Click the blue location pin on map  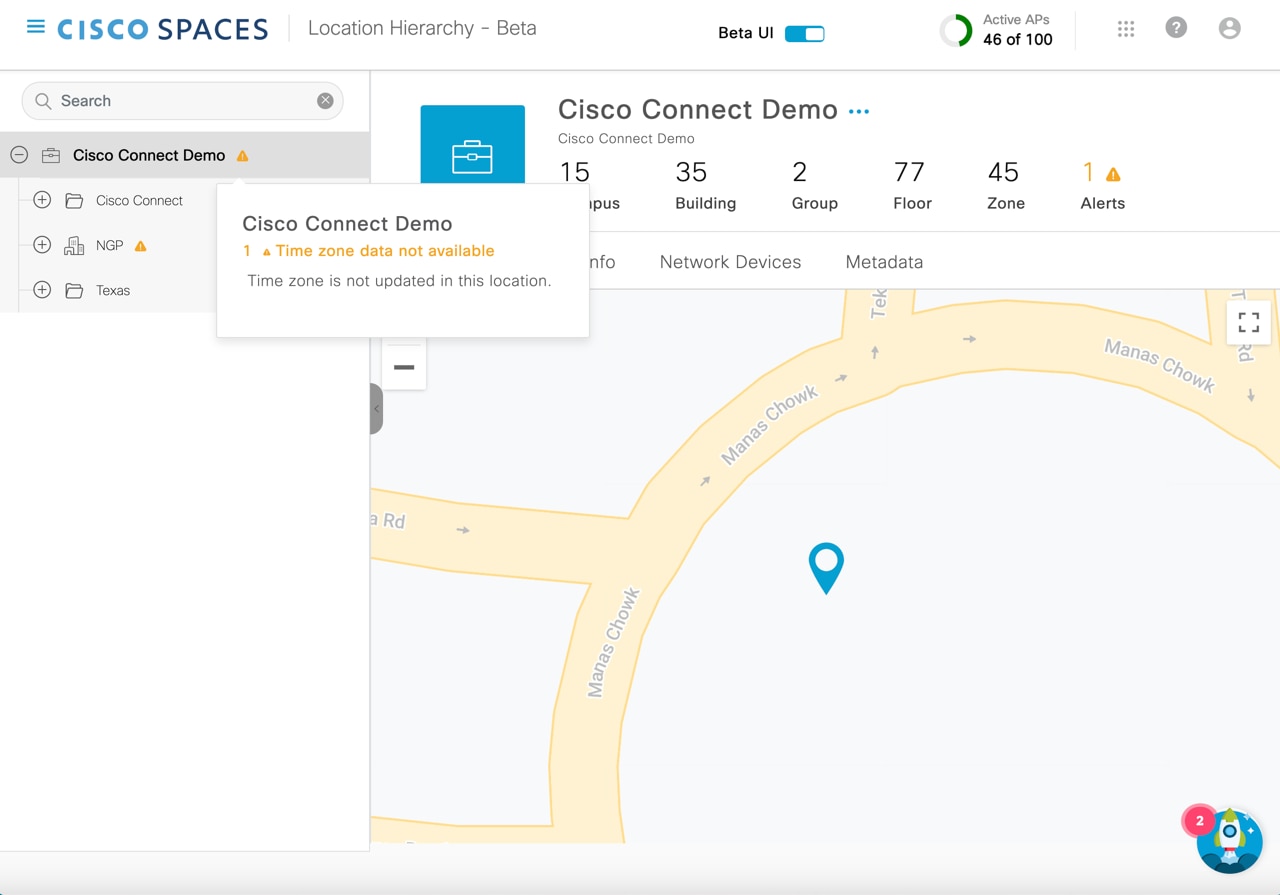coord(826,567)
